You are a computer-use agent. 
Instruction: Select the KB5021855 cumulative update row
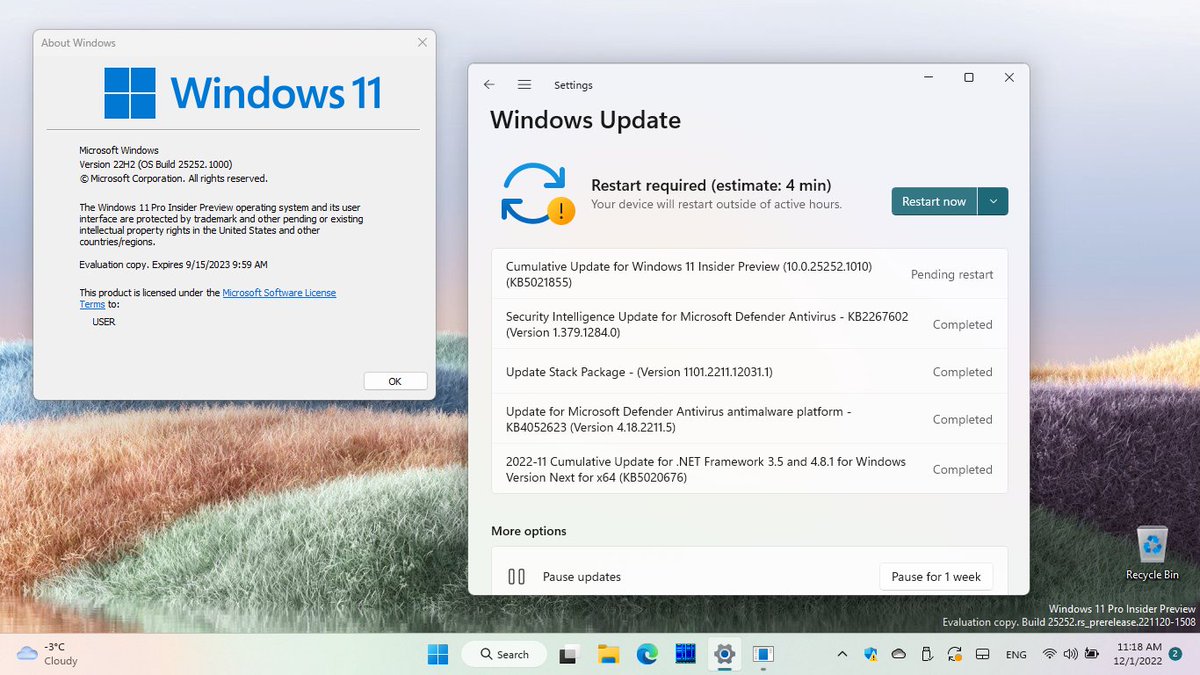click(750, 274)
